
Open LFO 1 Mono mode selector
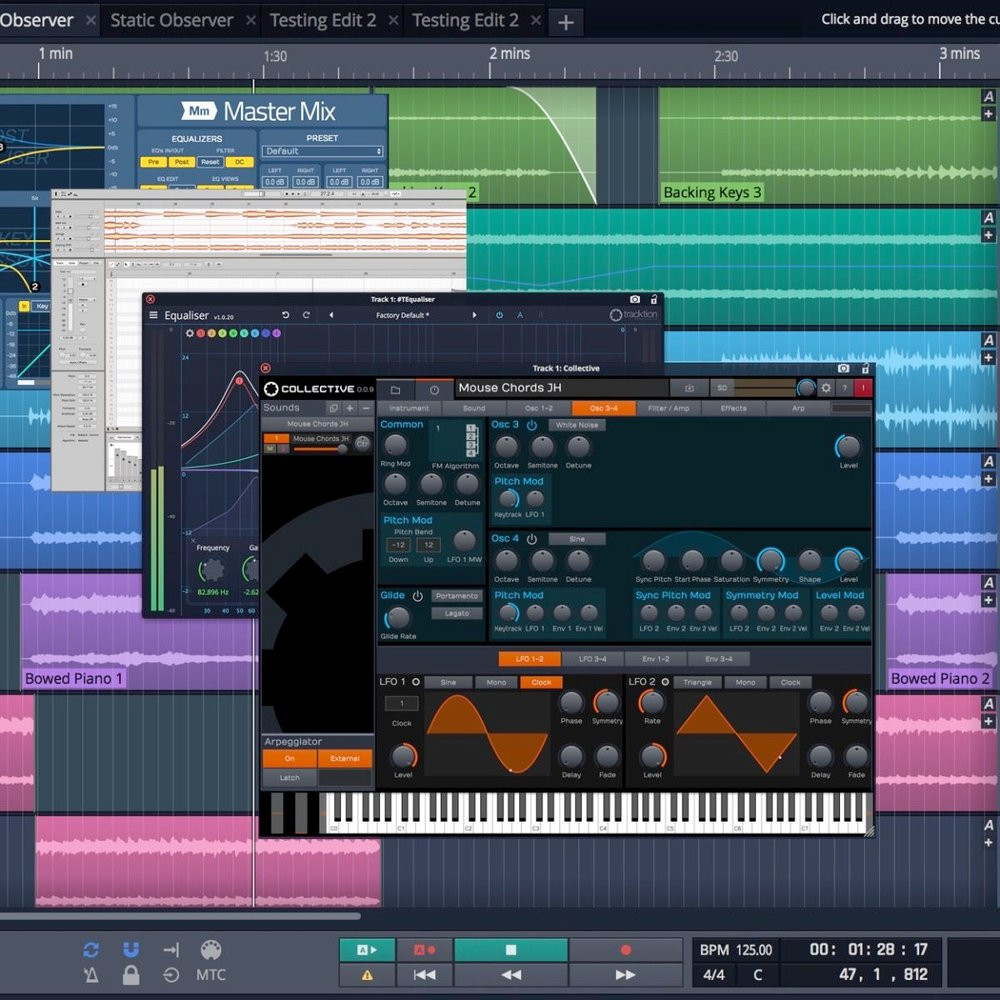click(496, 682)
